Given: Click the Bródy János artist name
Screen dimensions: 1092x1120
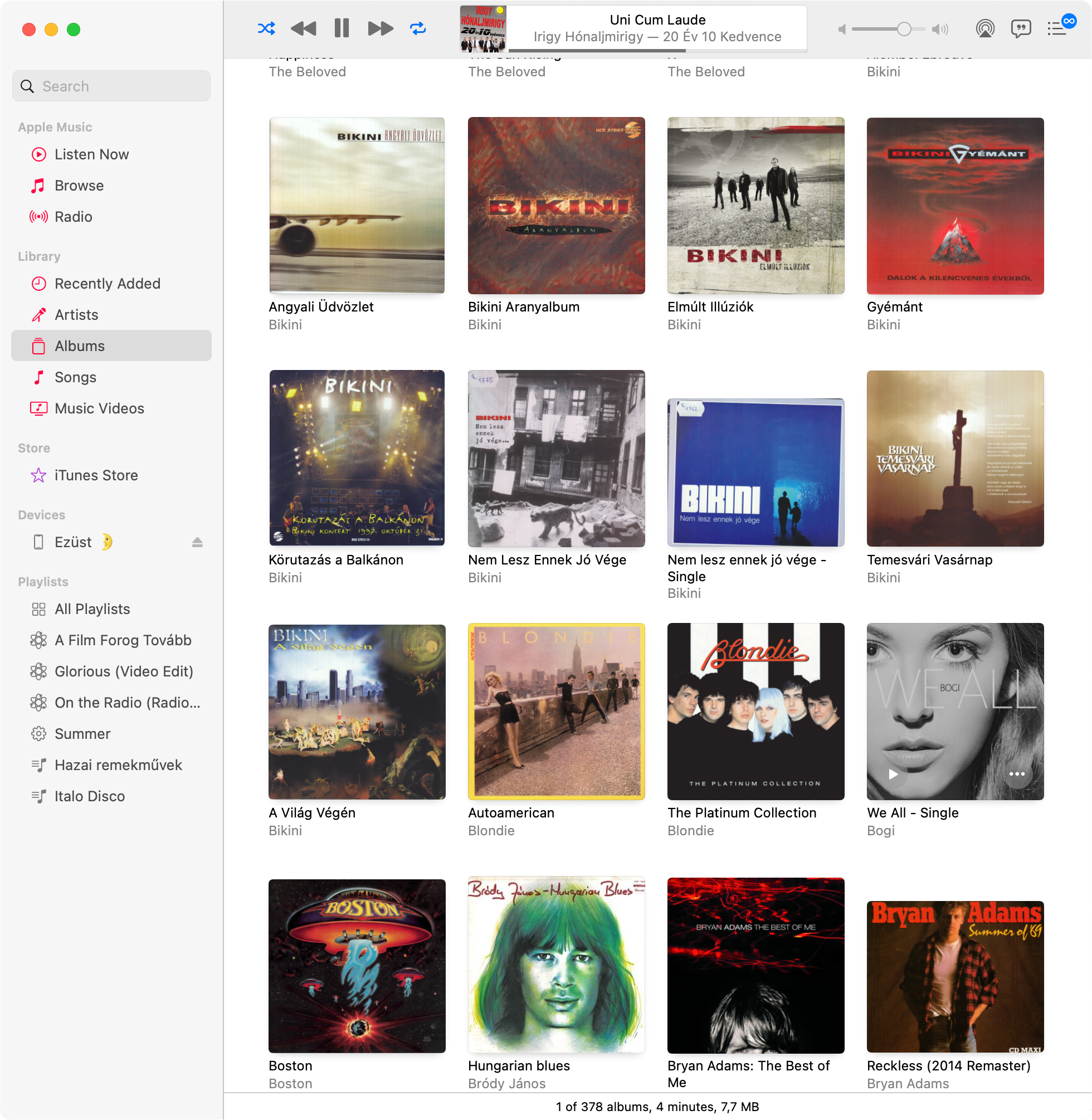Looking at the screenshot, I should tap(506, 1083).
